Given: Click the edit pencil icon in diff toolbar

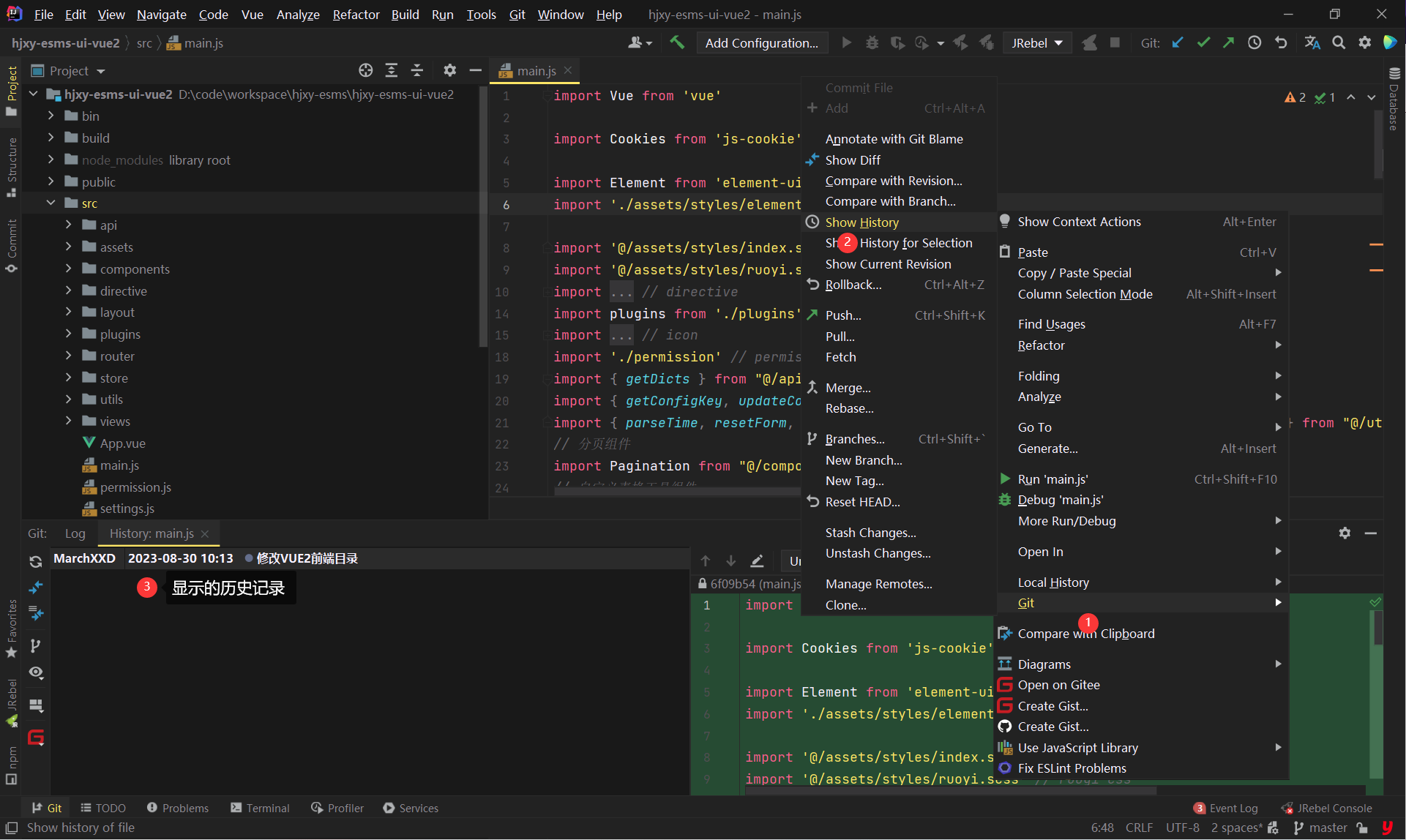Looking at the screenshot, I should (758, 560).
